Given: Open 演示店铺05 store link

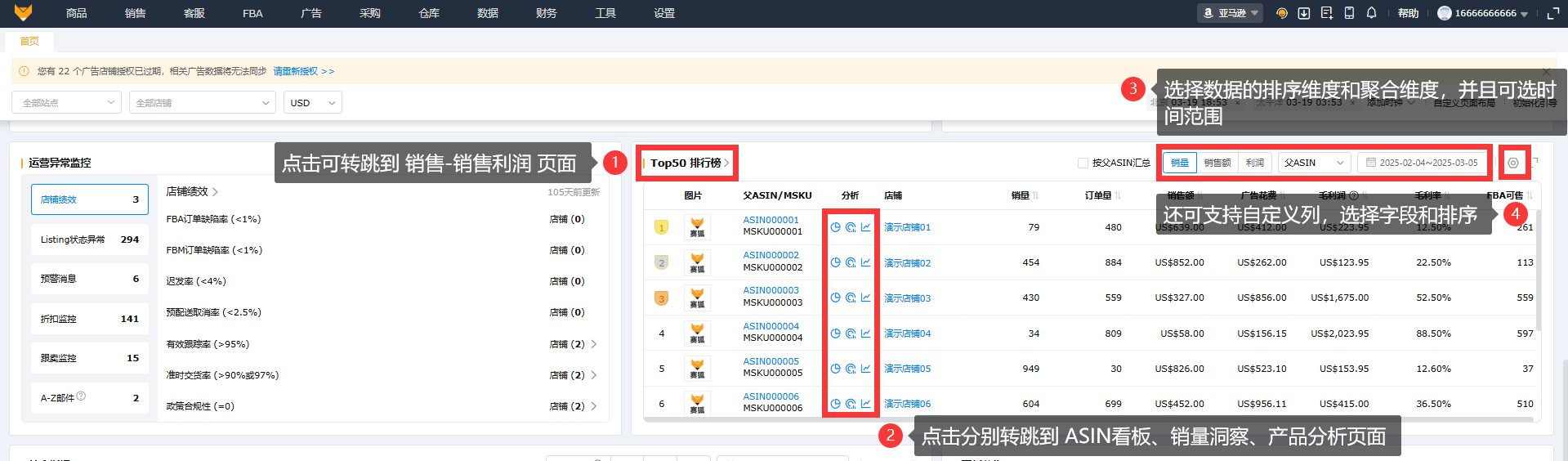Looking at the screenshot, I should coord(907,369).
